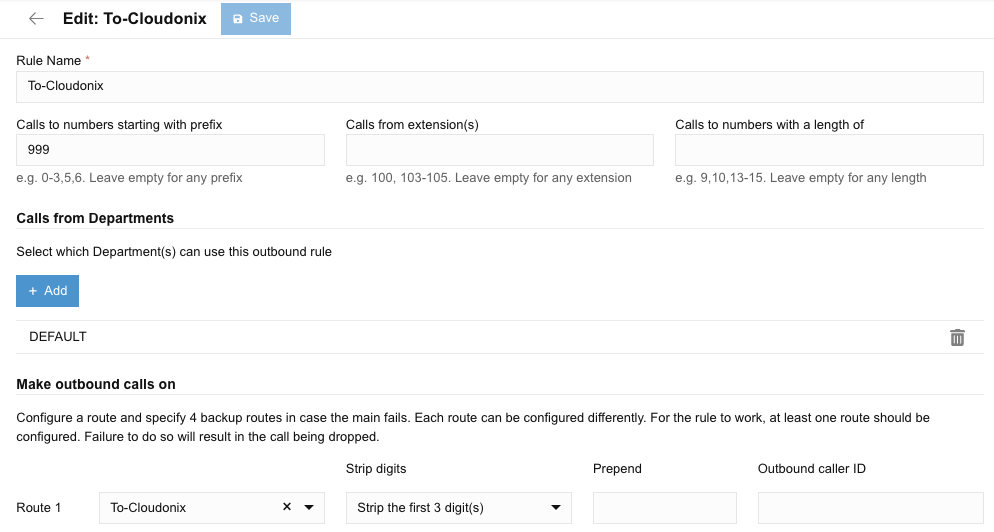Viewport: 994px width, 532px height.
Task: Expand the Route 1 trunk dropdown arrow
Action: 309,507
